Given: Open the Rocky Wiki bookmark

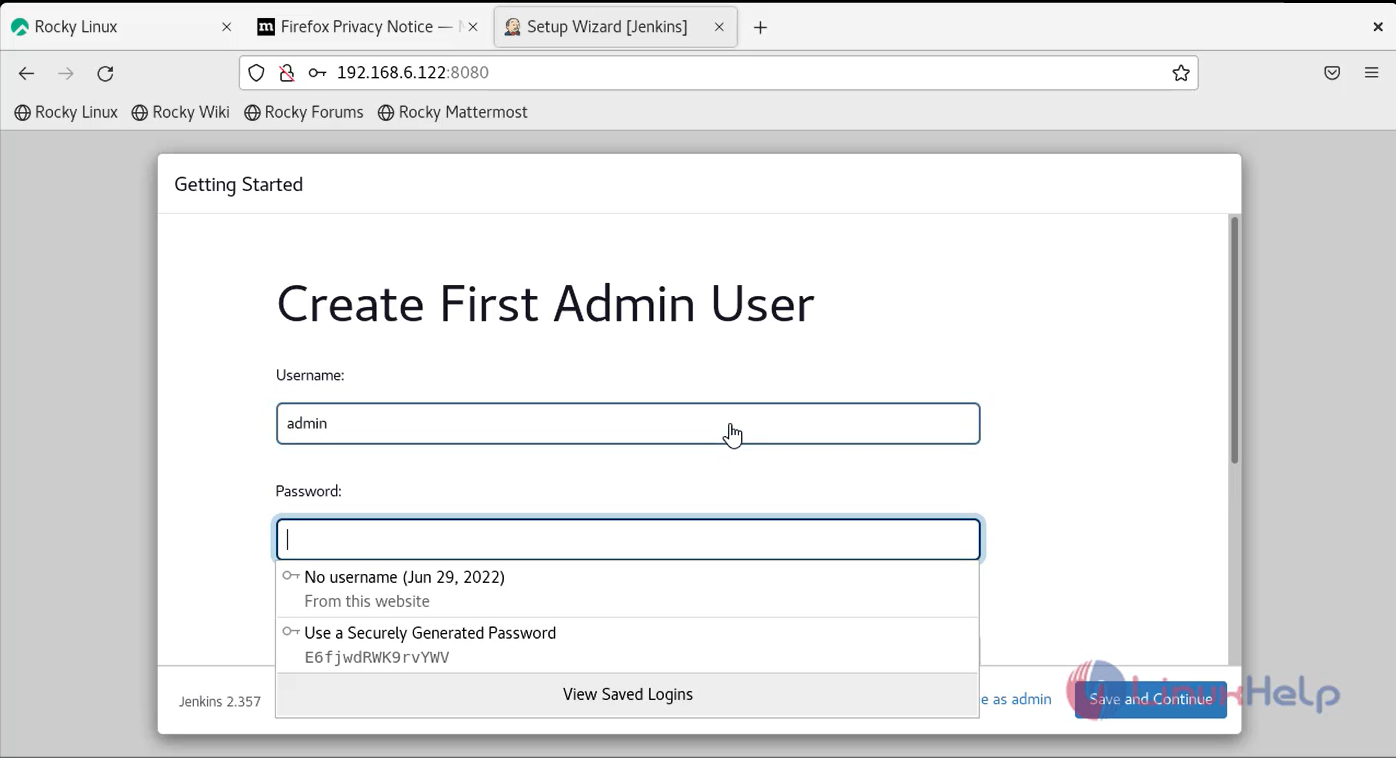Looking at the screenshot, I should (181, 113).
